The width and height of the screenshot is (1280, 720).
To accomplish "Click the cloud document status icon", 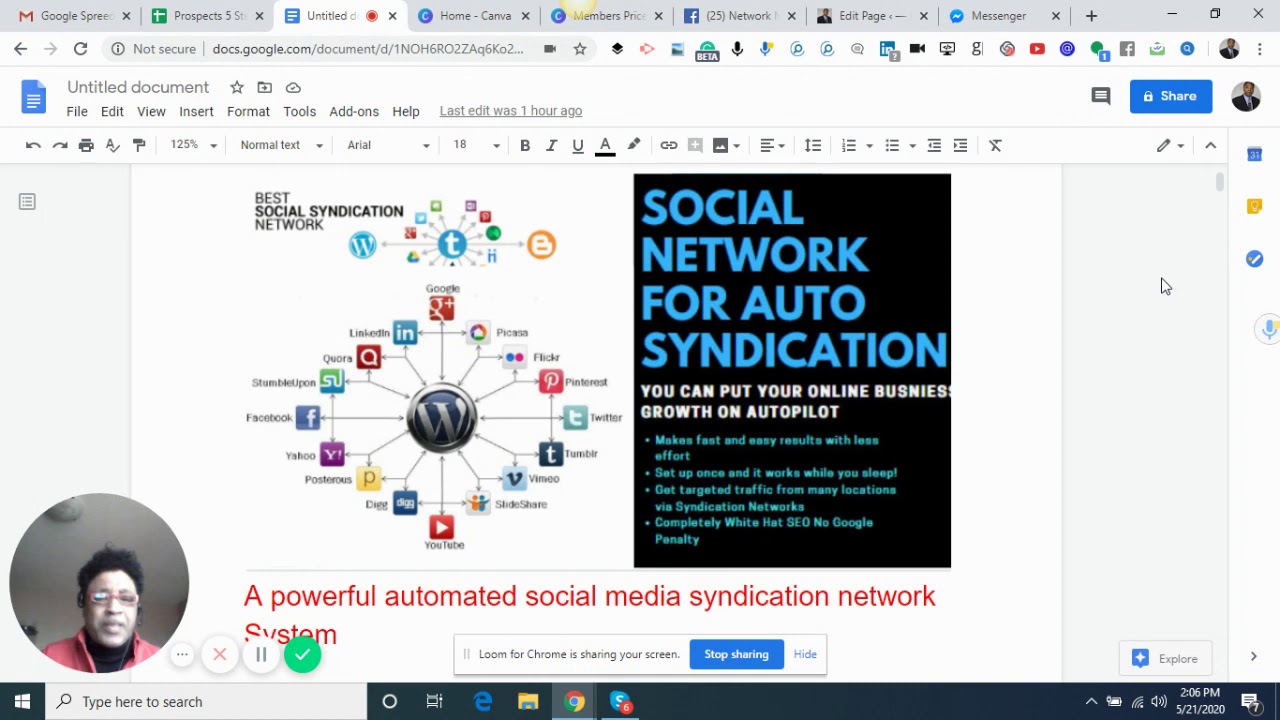I will pyautogui.click(x=293, y=88).
